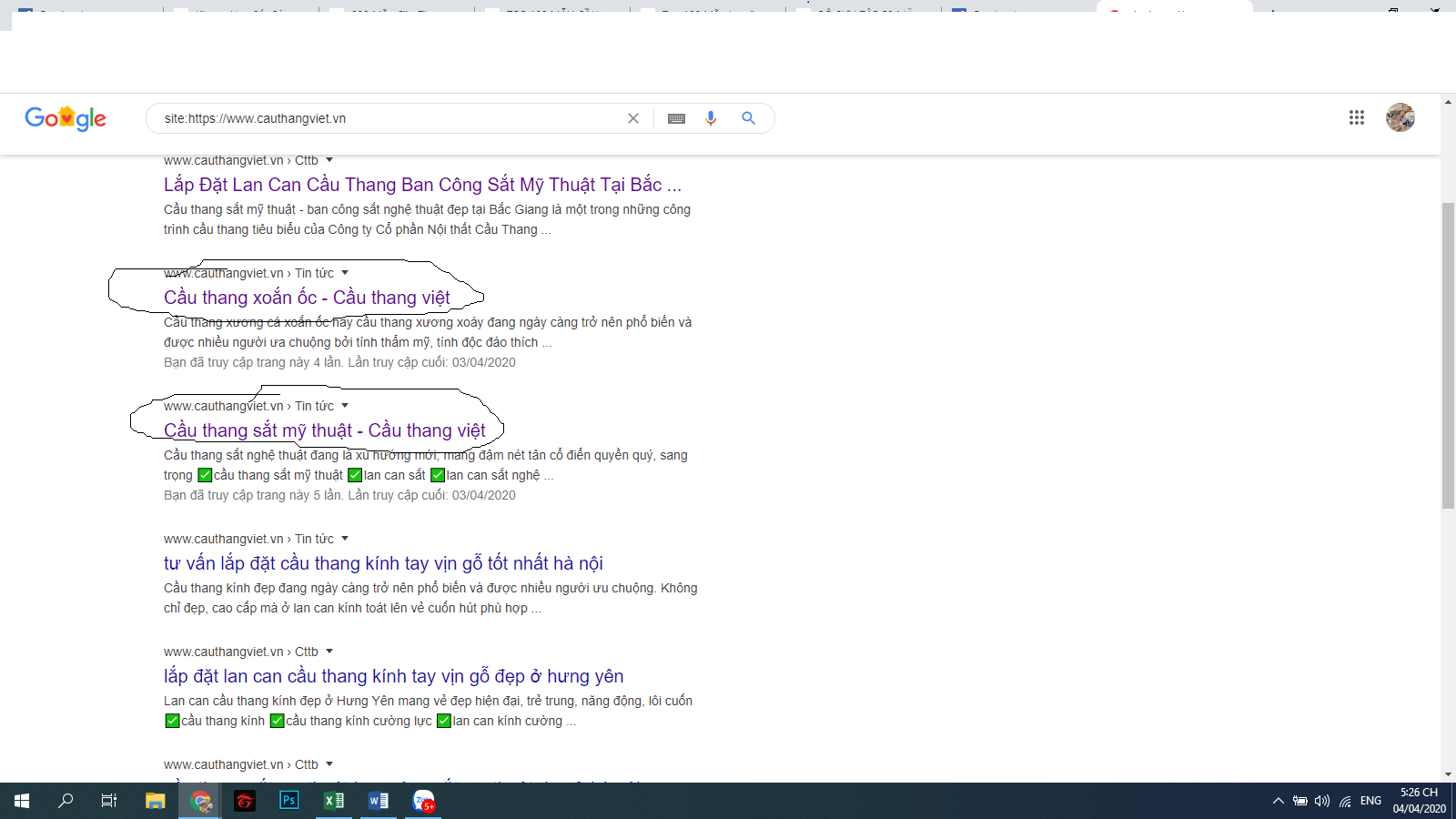Image resolution: width=1456 pixels, height=819 pixels.
Task: Open battery status in tray
Action: tap(1300, 801)
